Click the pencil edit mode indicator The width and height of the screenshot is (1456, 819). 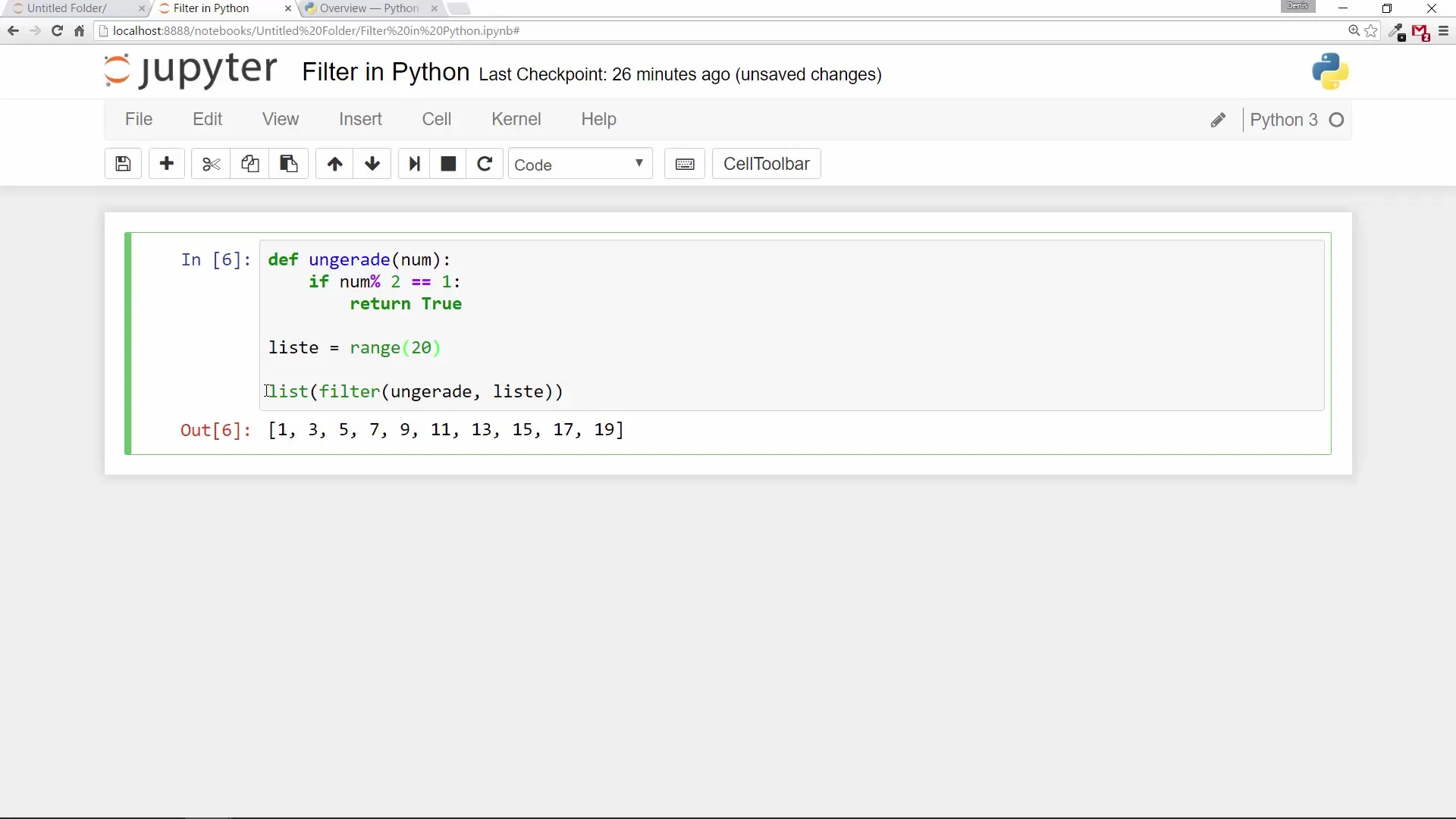pyautogui.click(x=1218, y=120)
